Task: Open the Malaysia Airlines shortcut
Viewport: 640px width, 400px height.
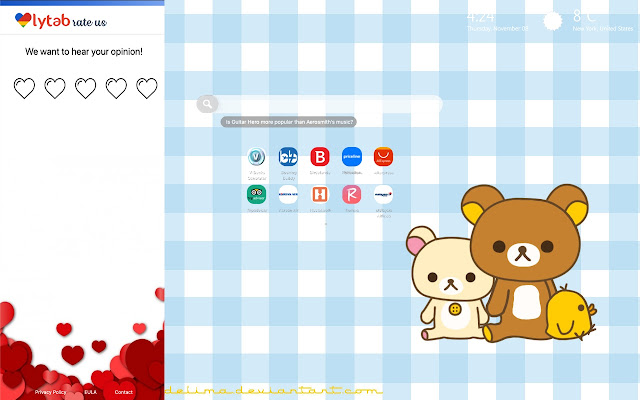Action: (383, 194)
